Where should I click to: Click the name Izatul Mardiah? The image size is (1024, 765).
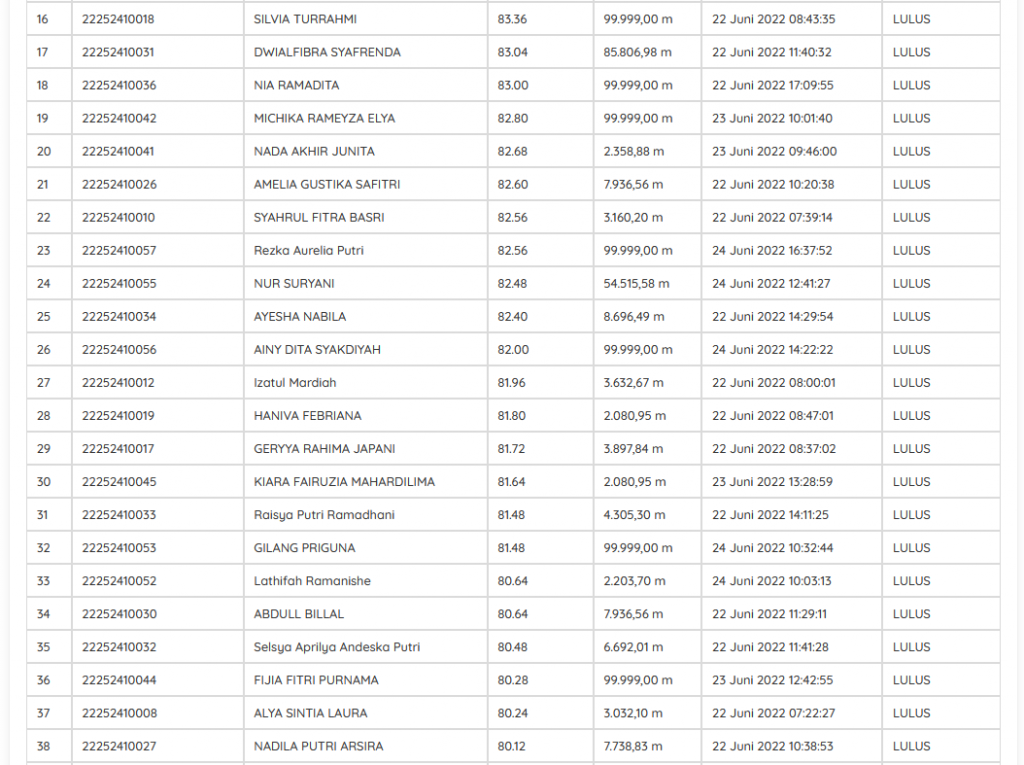295,382
